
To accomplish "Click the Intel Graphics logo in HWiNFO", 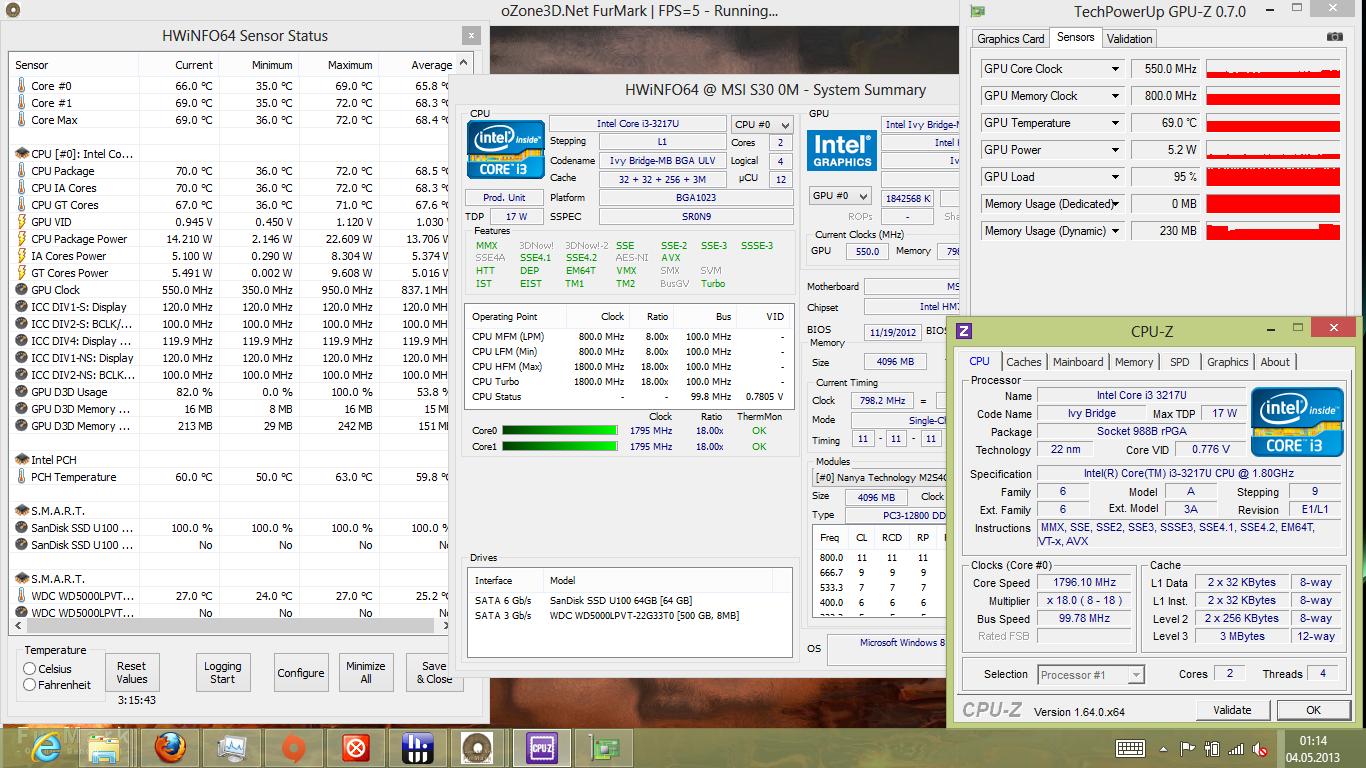I will [x=841, y=150].
